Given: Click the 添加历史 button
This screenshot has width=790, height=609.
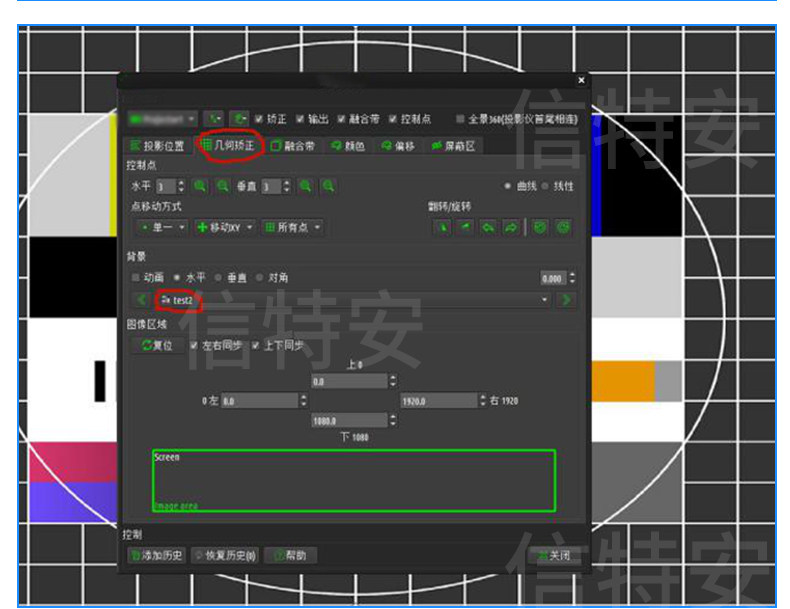Looking at the screenshot, I should [x=157, y=556].
